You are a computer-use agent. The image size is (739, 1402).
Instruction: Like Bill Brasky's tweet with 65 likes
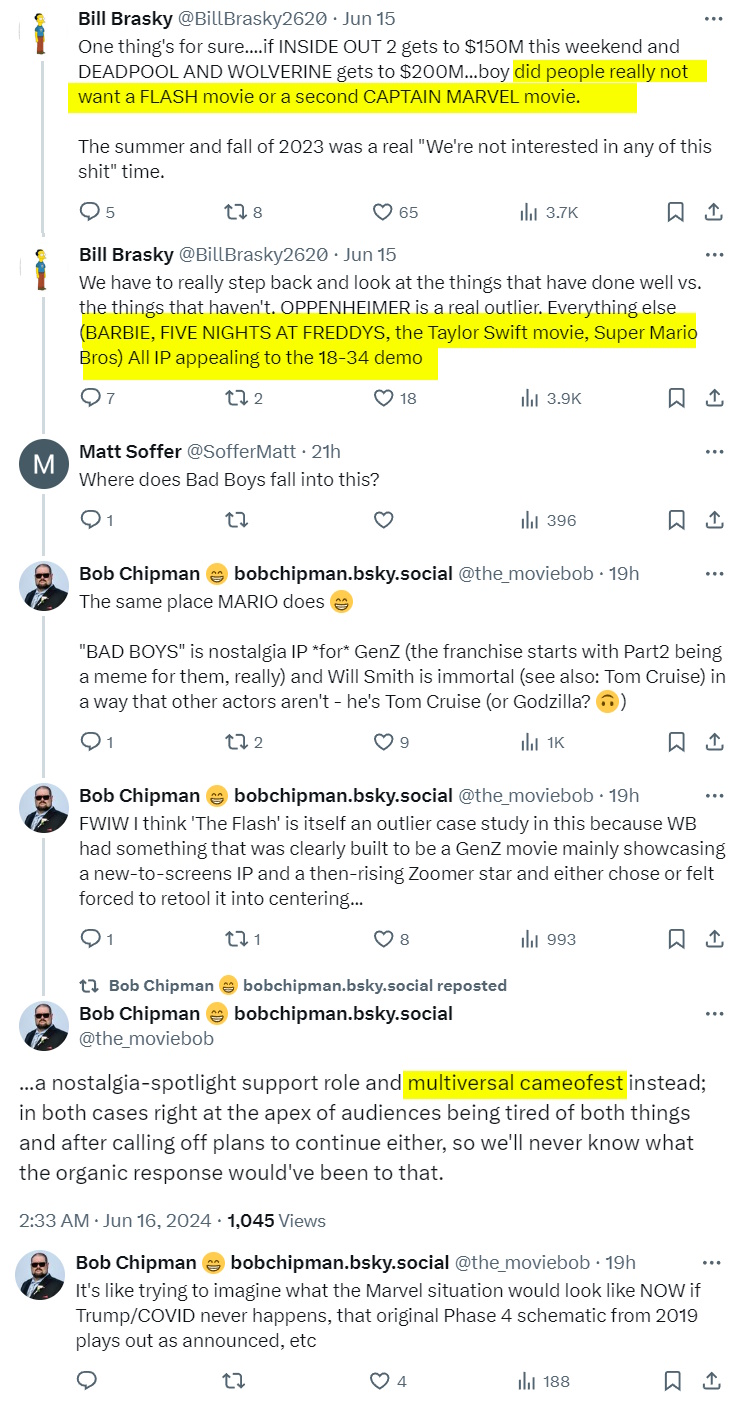point(382,212)
